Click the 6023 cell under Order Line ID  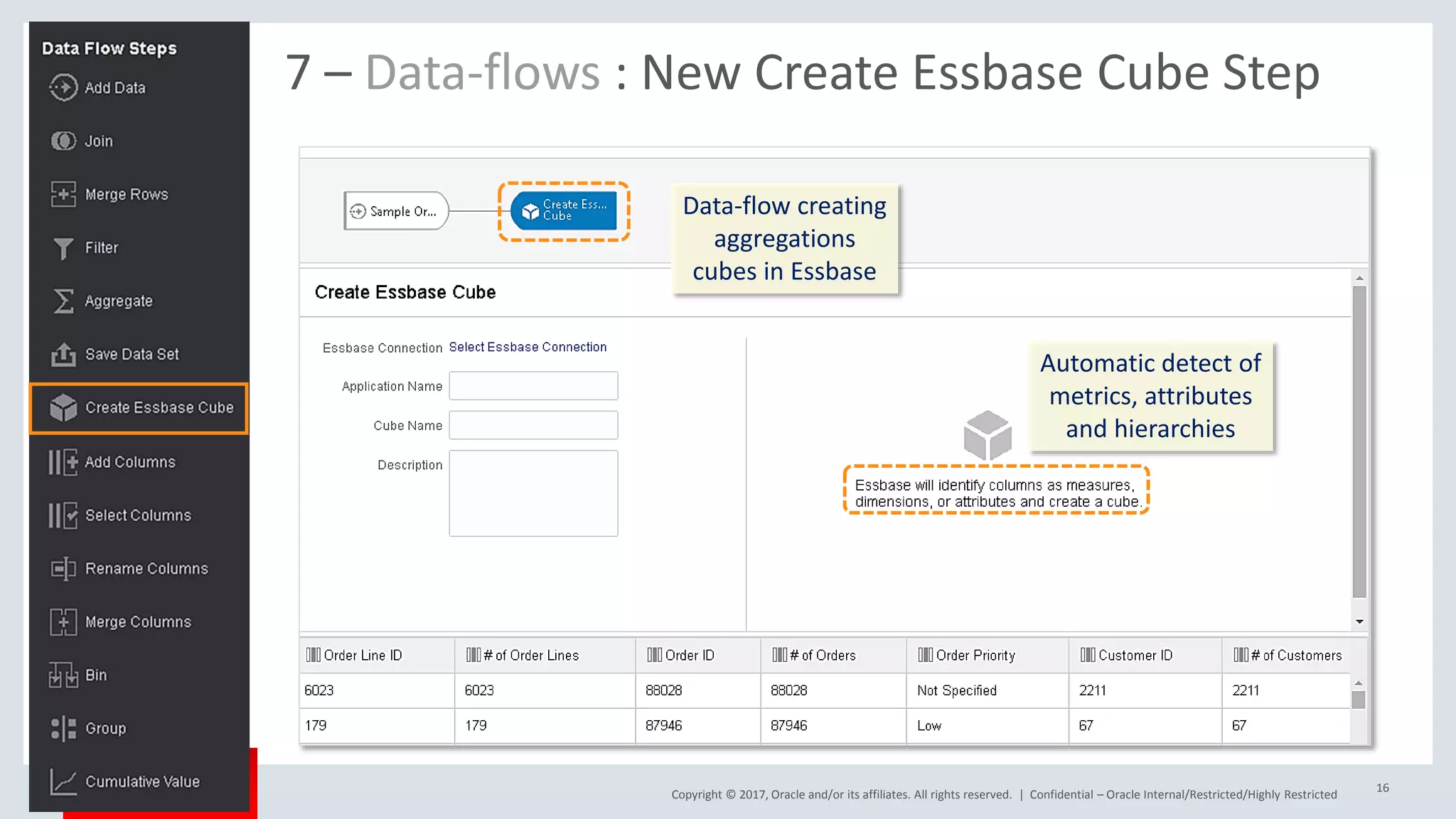coord(377,690)
